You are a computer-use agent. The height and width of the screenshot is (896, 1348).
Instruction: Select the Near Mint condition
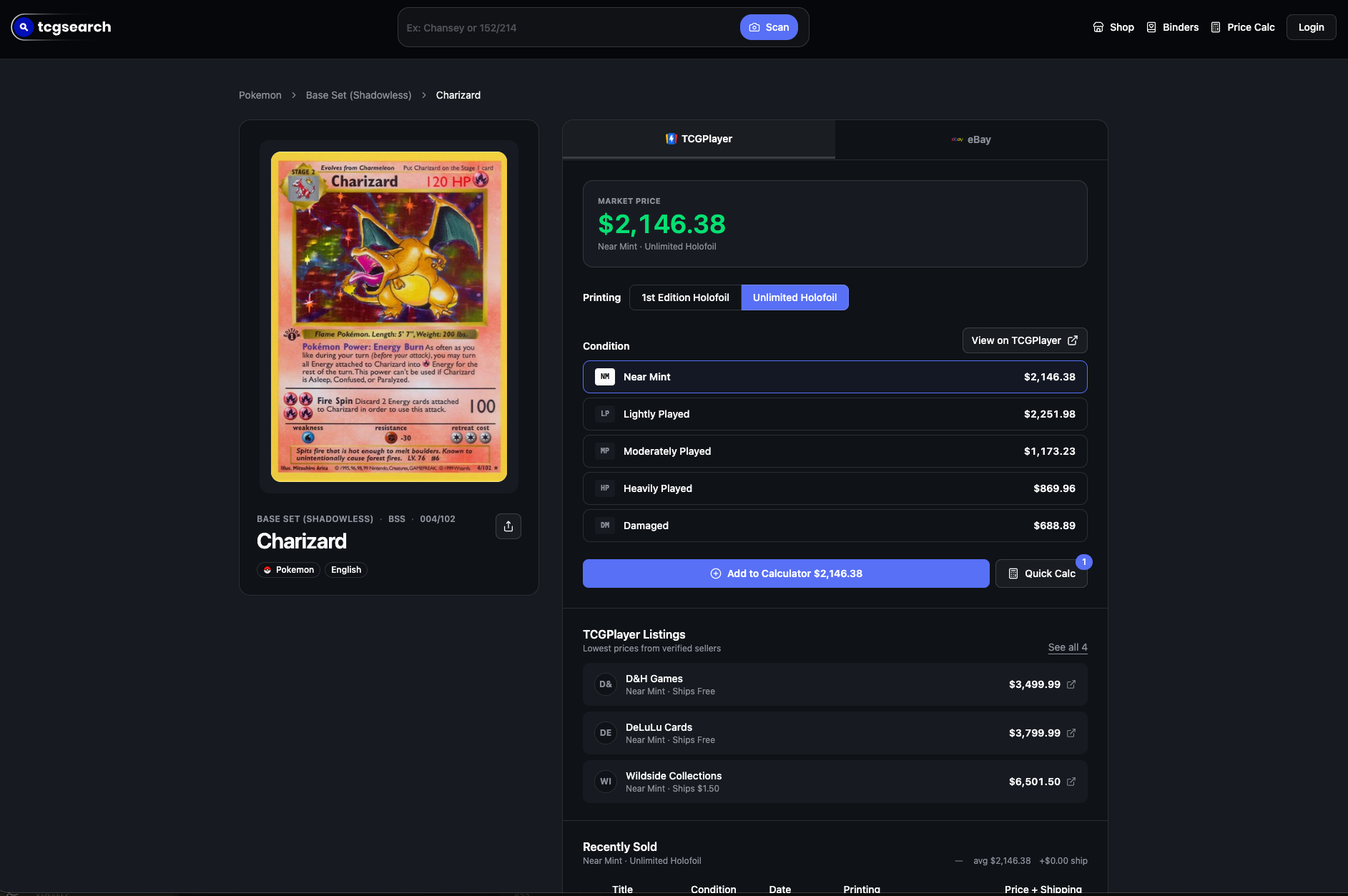tap(835, 377)
